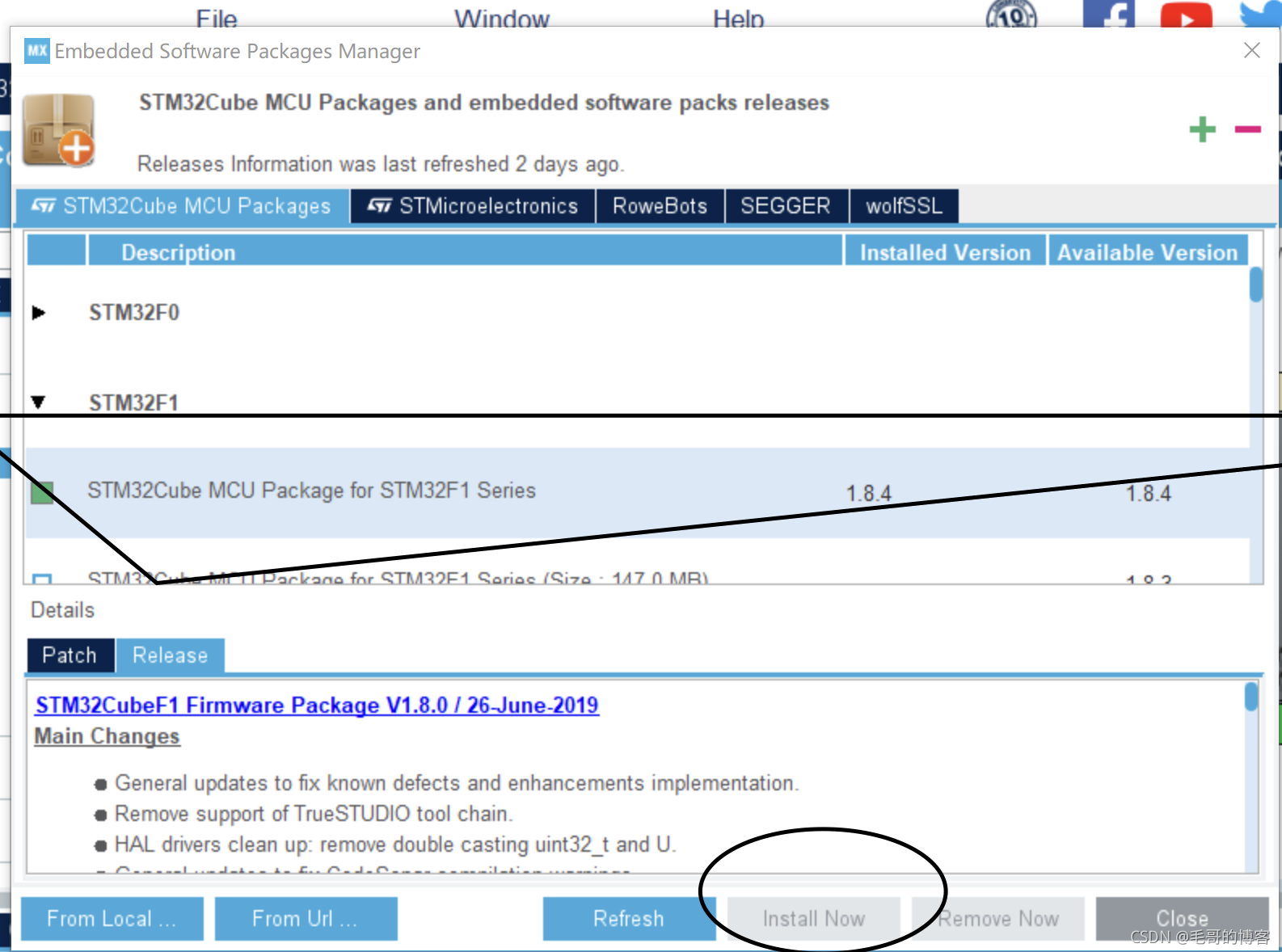This screenshot has height=952, width=1282.
Task: Click the Installed Version column header
Action: pos(946,252)
